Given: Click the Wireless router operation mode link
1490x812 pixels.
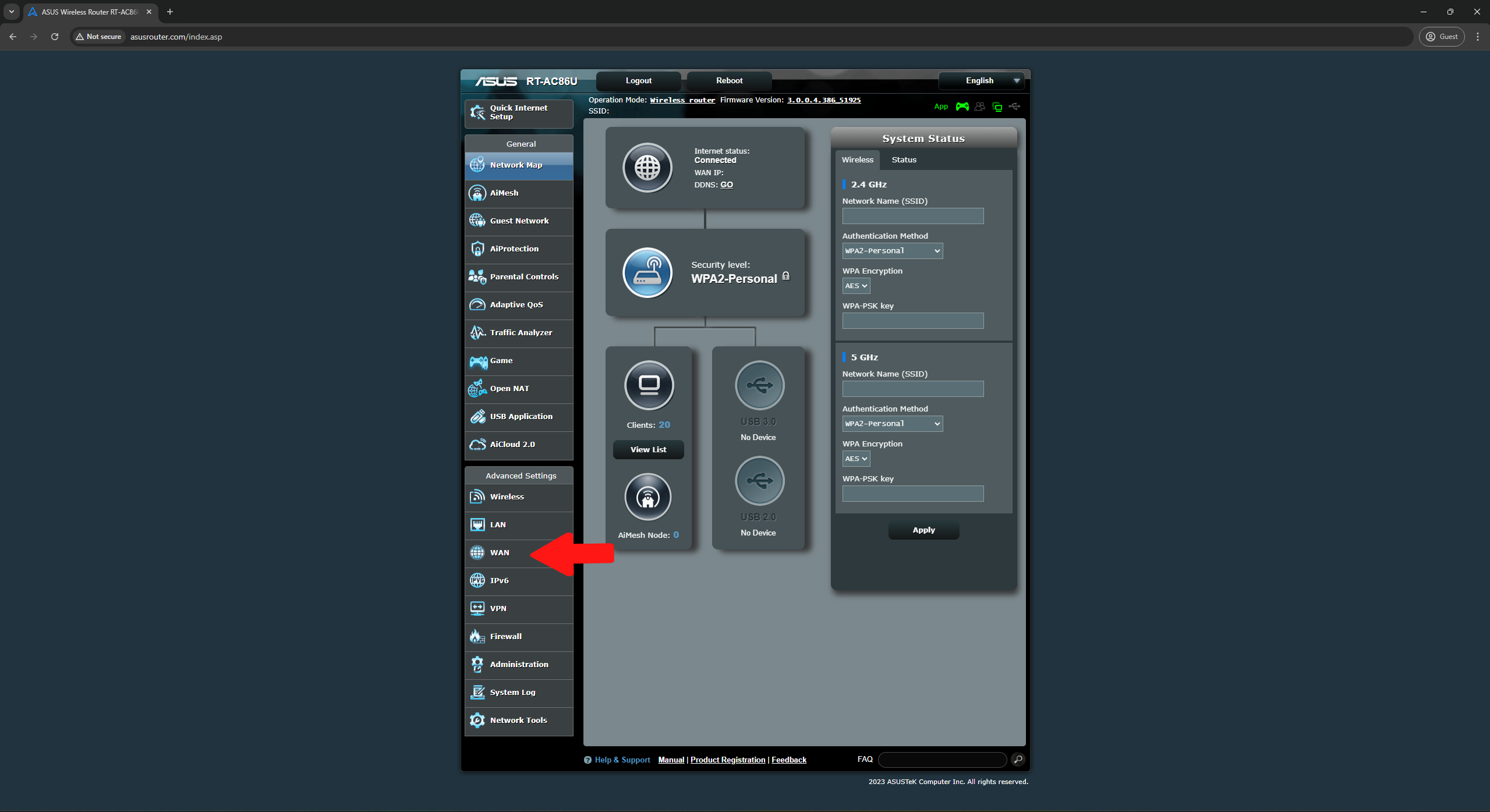Looking at the screenshot, I should click(x=682, y=100).
